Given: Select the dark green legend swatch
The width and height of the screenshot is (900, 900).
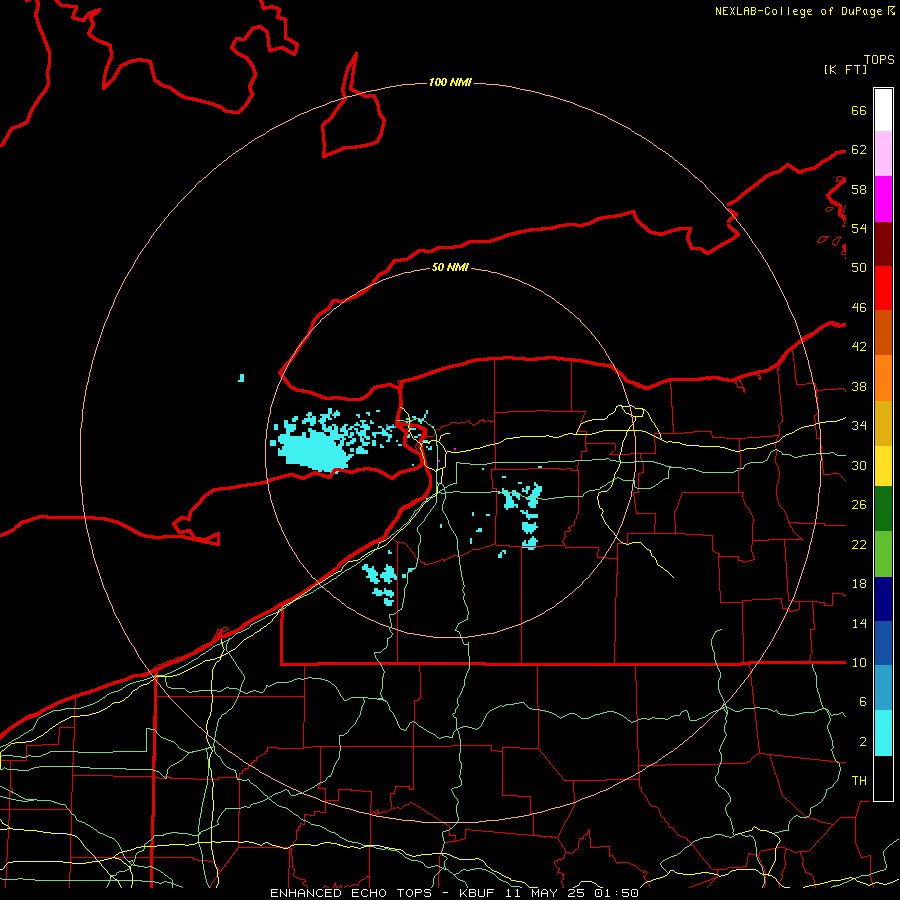Looking at the screenshot, I should point(883,509).
